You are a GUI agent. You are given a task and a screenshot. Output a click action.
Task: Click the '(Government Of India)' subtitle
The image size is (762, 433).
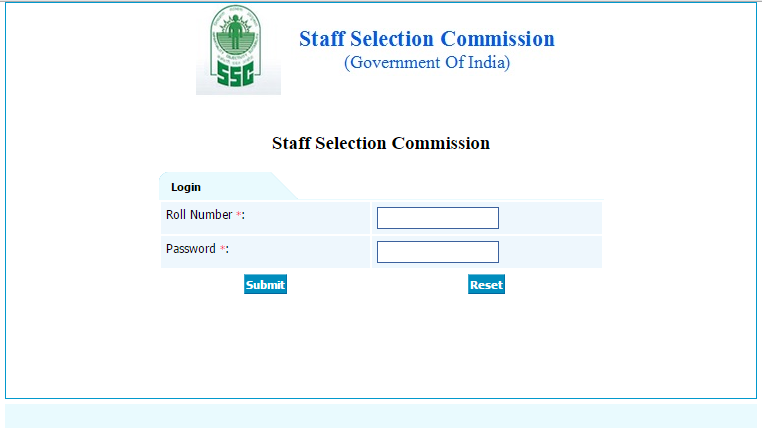tap(427, 63)
